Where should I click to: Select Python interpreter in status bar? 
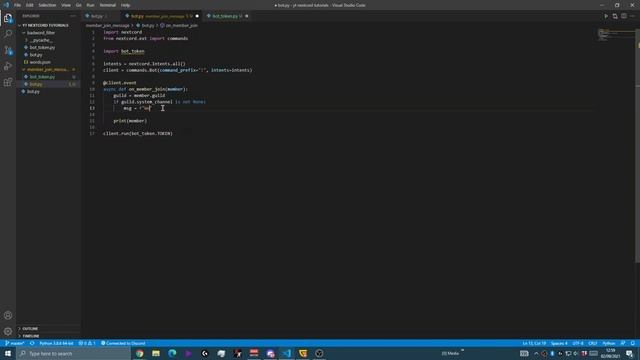tap(56, 343)
